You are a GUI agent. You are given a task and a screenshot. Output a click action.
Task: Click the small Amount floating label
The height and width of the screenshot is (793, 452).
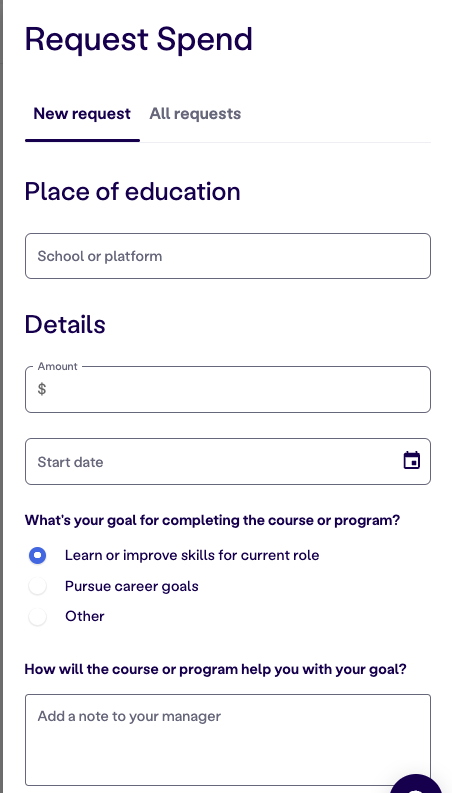click(58, 366)
